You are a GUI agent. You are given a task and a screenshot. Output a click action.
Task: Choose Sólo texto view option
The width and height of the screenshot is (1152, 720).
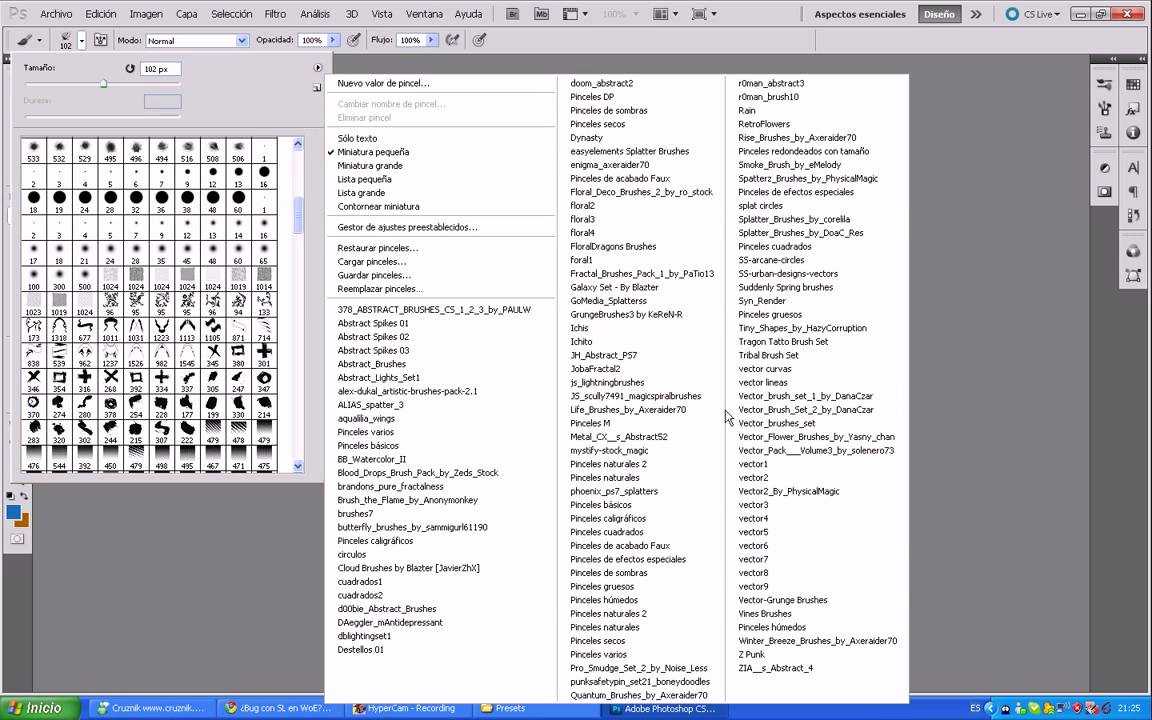[x=357, y=138]
